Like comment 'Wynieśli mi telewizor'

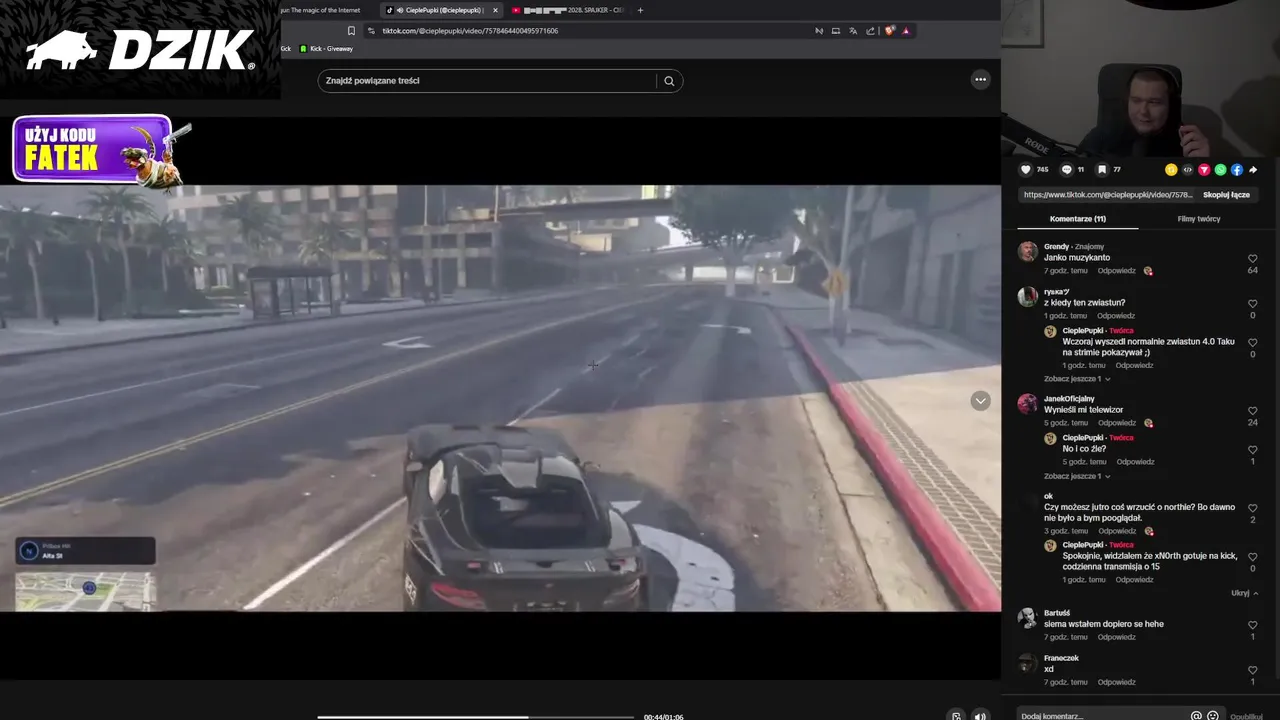[x=1252, y=411]
